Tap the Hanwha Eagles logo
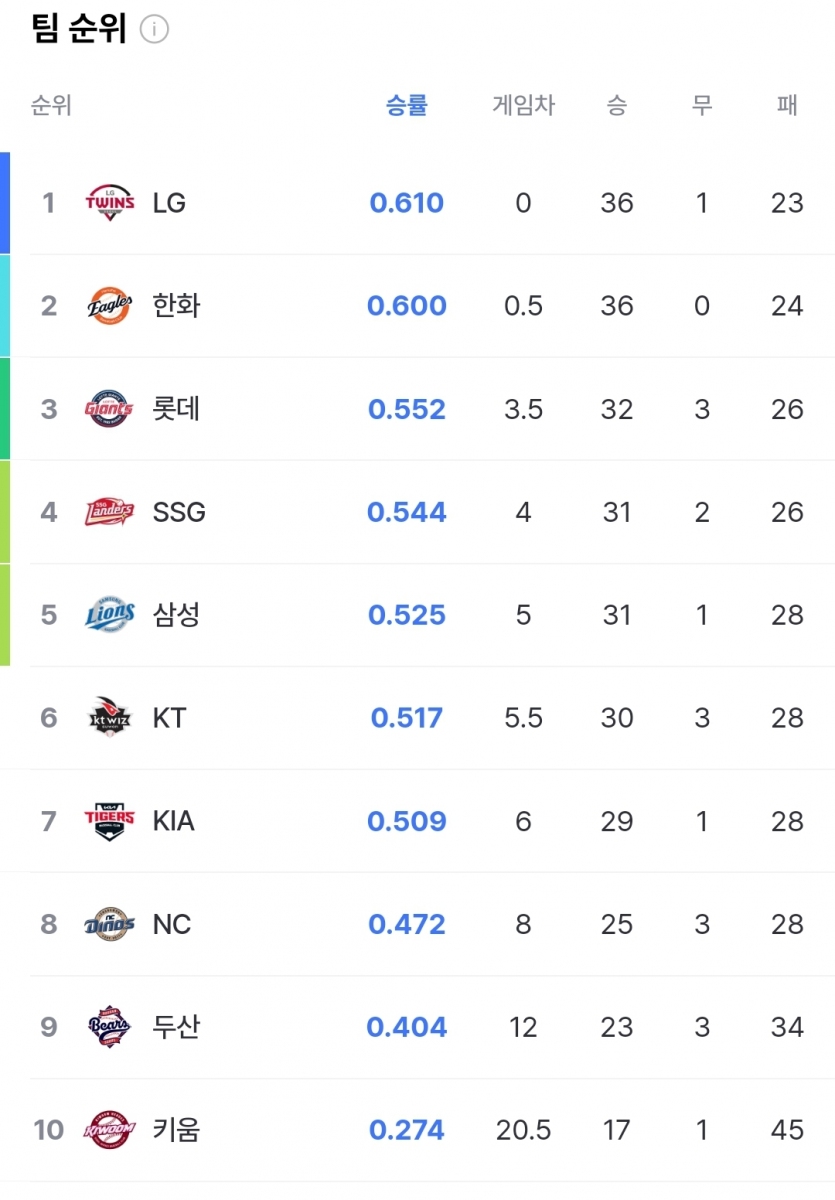The image size is (835, 1200). coord(109,306)
